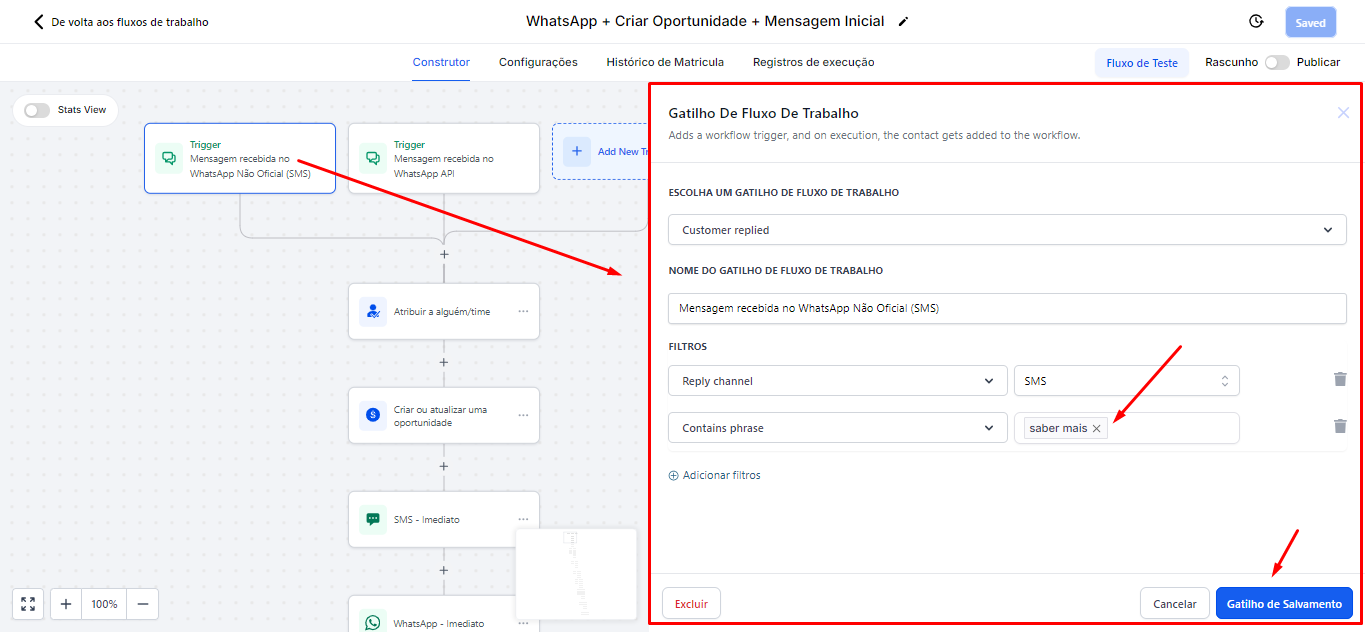The image size is (1365, 632).
Task: Switch to the Configurações tab
Action: [x=538, y=62]
